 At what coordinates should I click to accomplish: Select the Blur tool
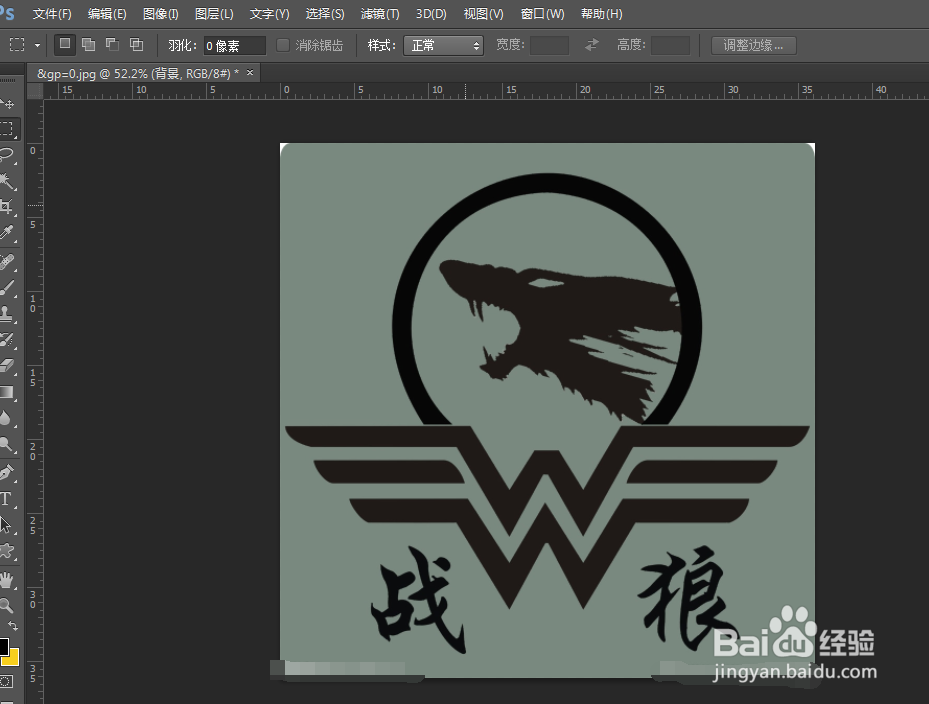[x=8, y=418]
